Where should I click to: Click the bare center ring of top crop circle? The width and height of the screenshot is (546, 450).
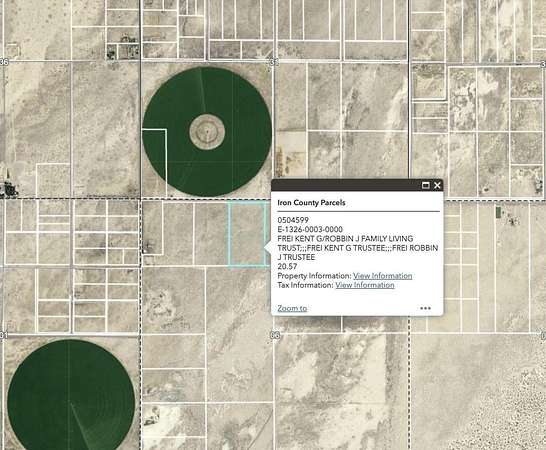(x=207, y=132)
